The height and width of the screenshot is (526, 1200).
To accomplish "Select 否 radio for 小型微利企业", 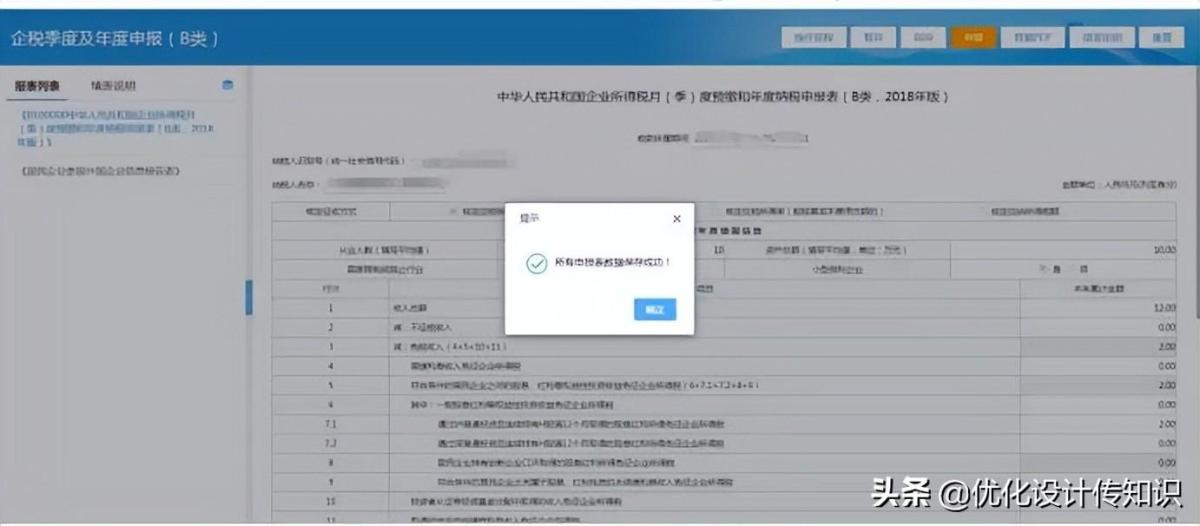I will point(1072,269).
